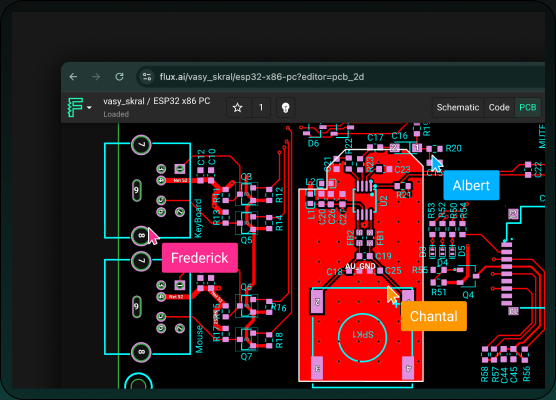Screen dimensions: 556x400
Task: Switch to the Schematic tab
Action: (x=458, y=107)
